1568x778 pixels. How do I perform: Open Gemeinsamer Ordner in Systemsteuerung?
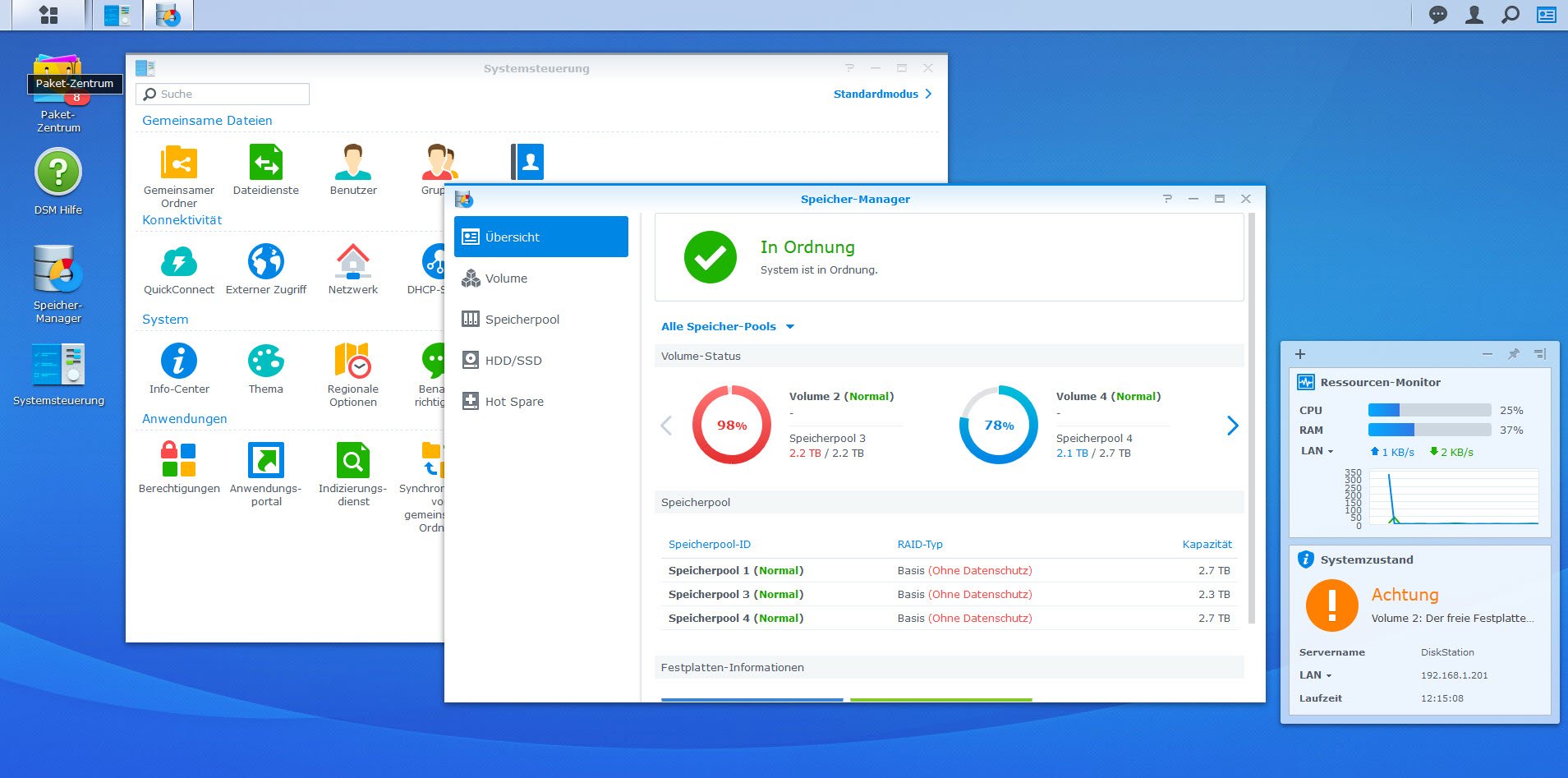pos(179,176)
